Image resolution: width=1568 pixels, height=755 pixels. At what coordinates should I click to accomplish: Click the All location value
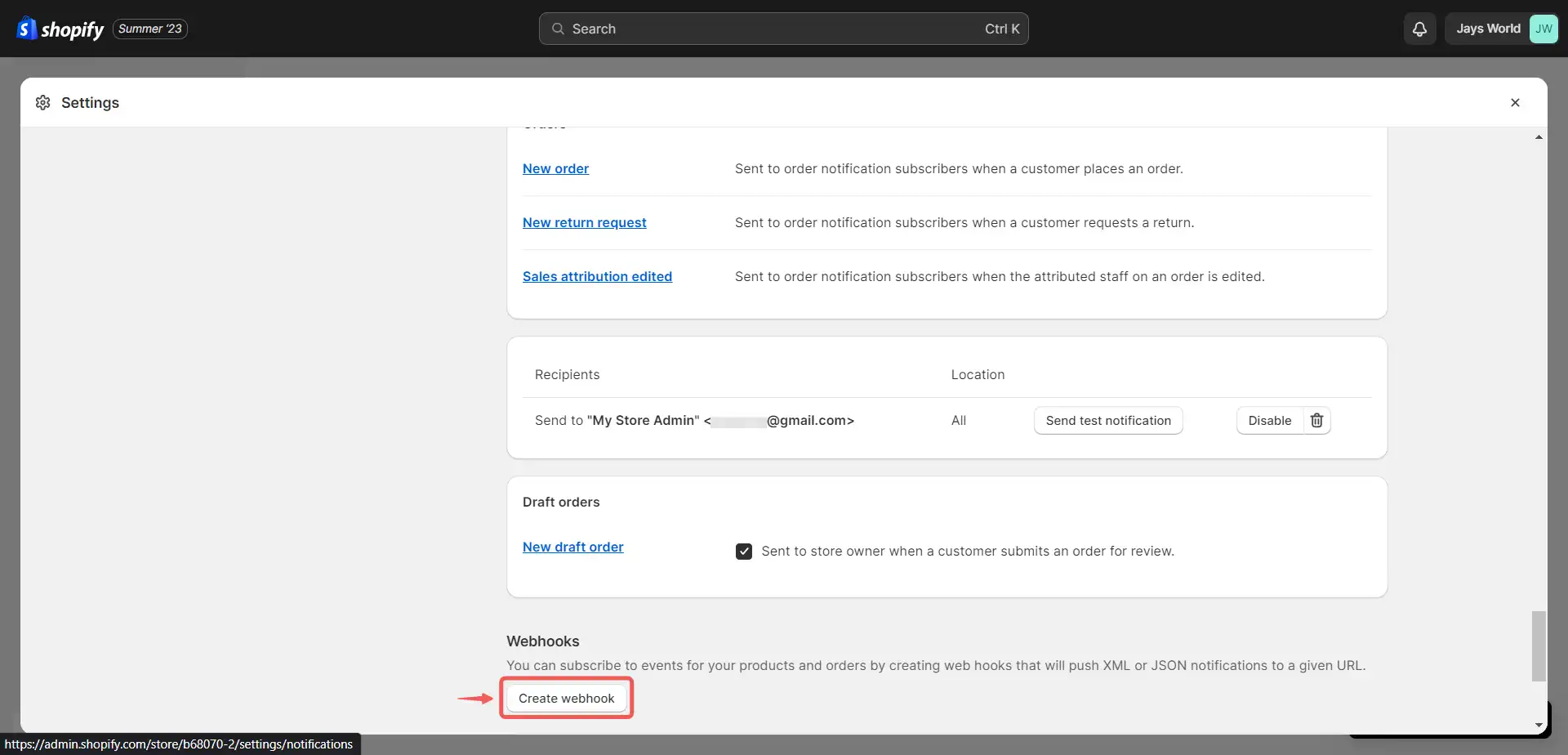(x=959, y=420)
